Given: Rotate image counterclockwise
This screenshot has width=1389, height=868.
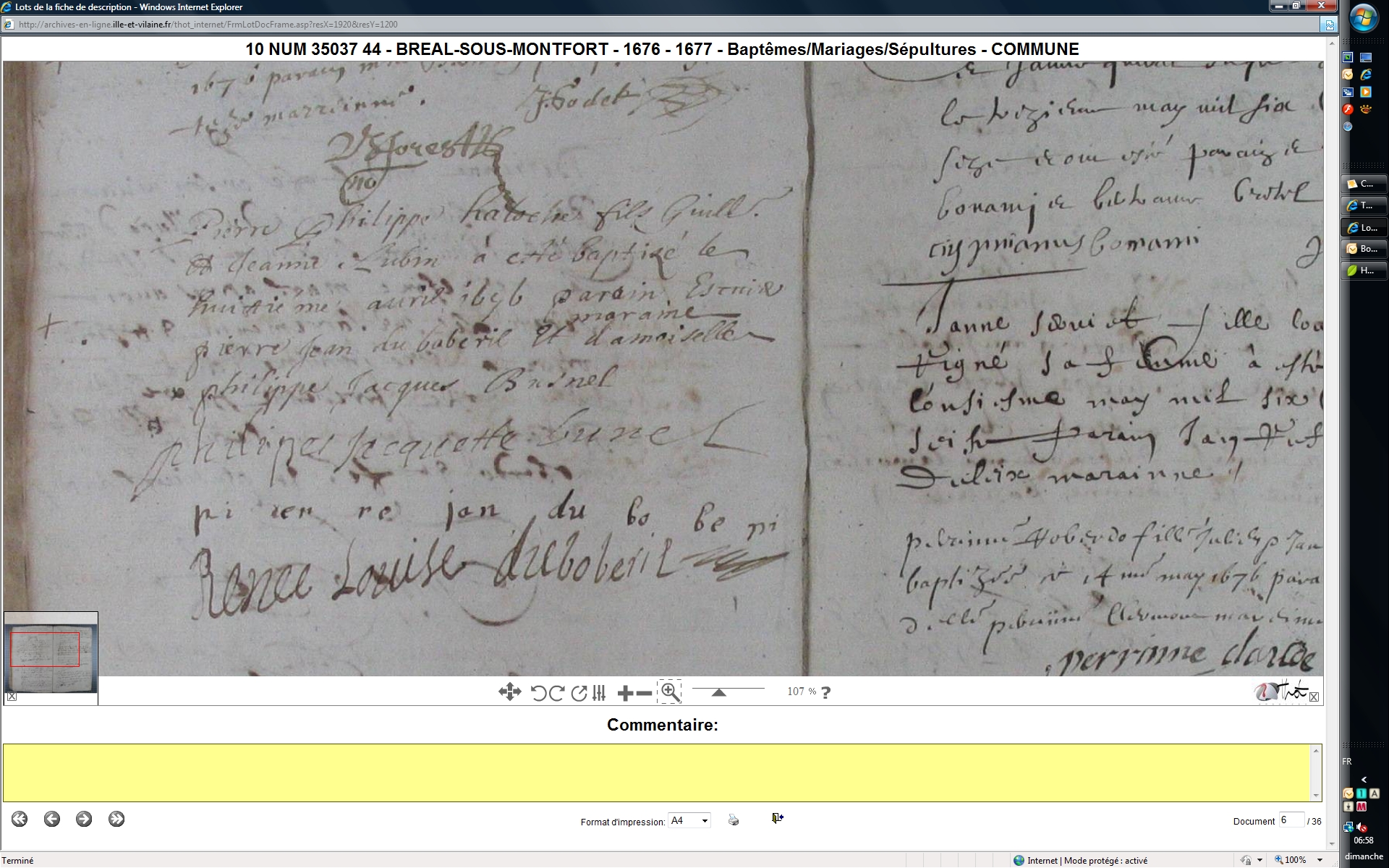Looking at the screenshot, I should (538, 693).
